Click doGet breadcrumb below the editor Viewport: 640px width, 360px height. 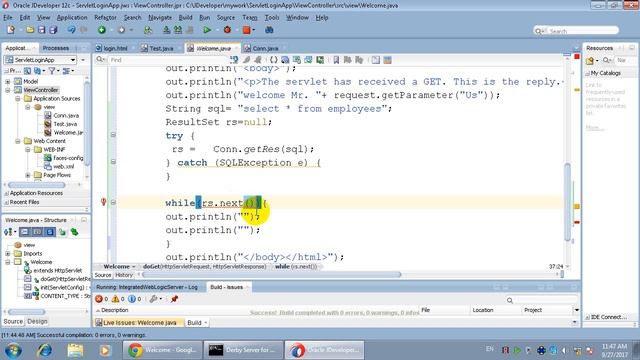click(204, 267)
